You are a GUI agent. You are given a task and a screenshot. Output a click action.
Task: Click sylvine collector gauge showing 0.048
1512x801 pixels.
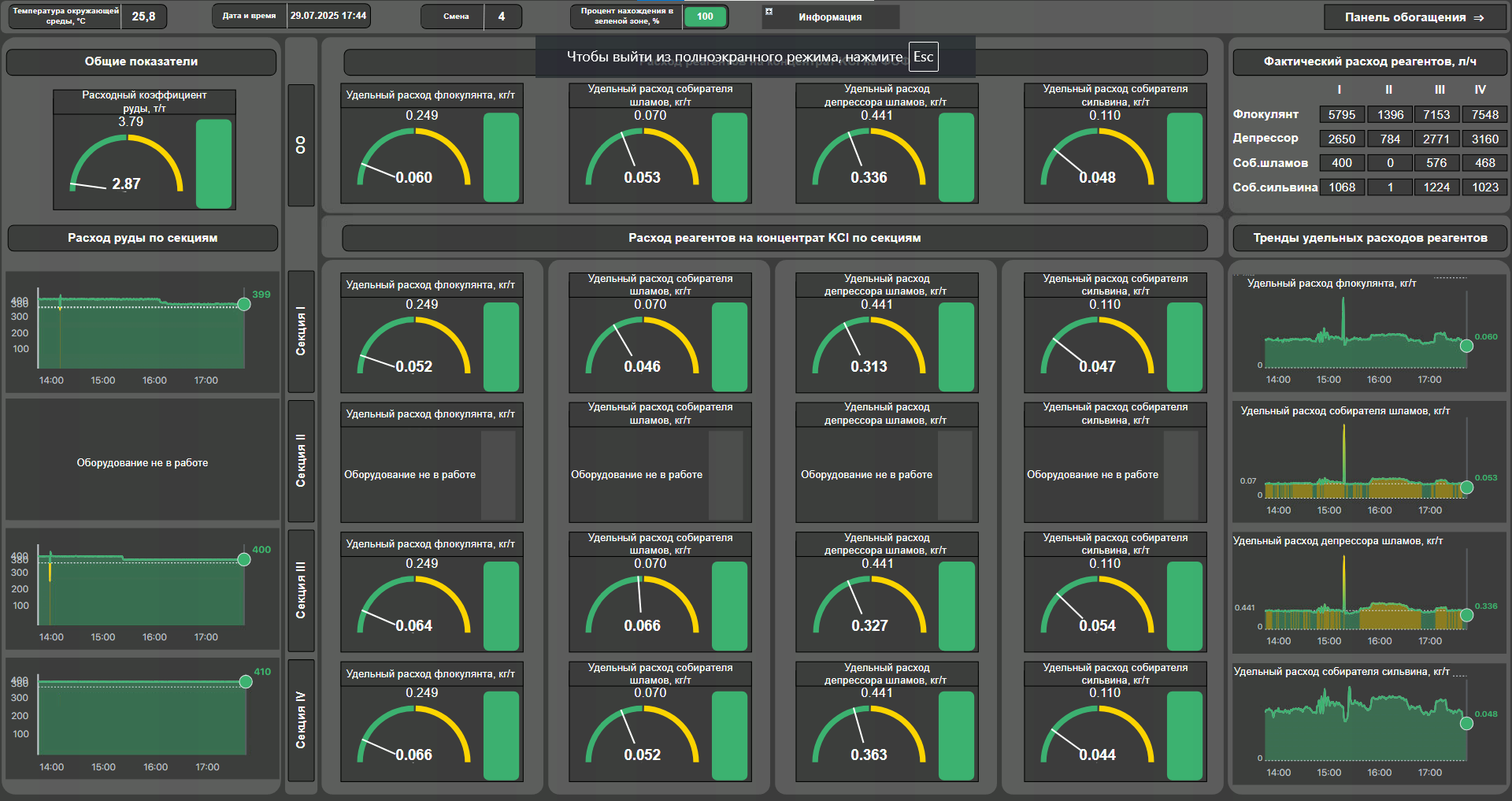pos(1096,158)
